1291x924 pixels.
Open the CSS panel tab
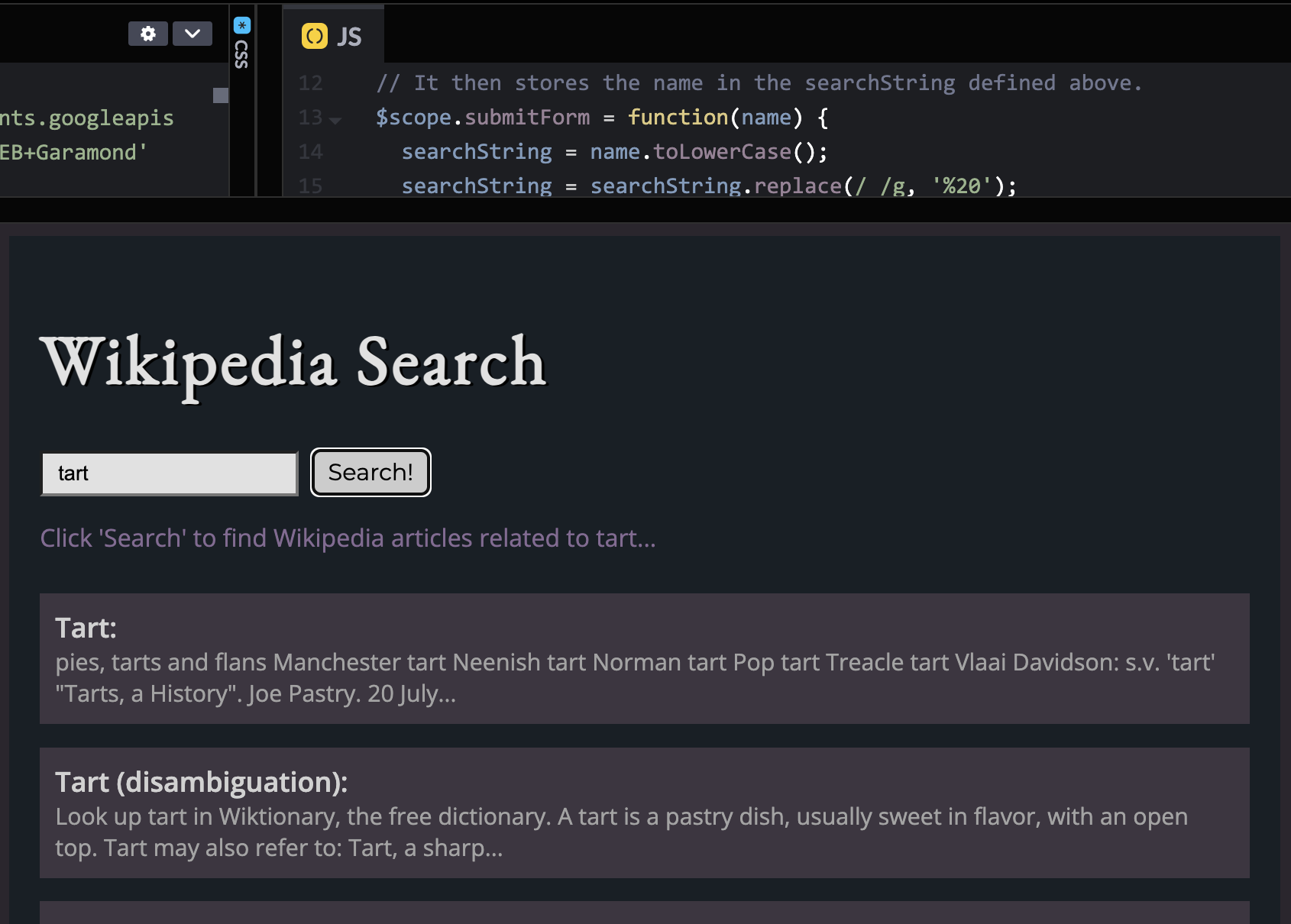[242, 44]
